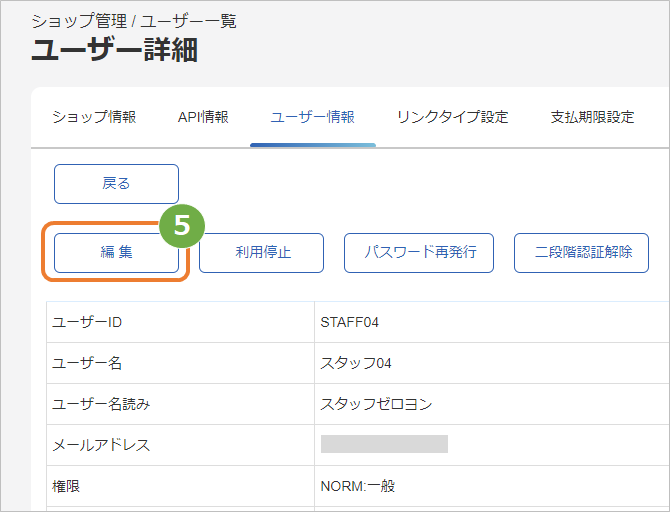Click the パスワード再発行 button
The image size is (670, 512).
[419, 253]
